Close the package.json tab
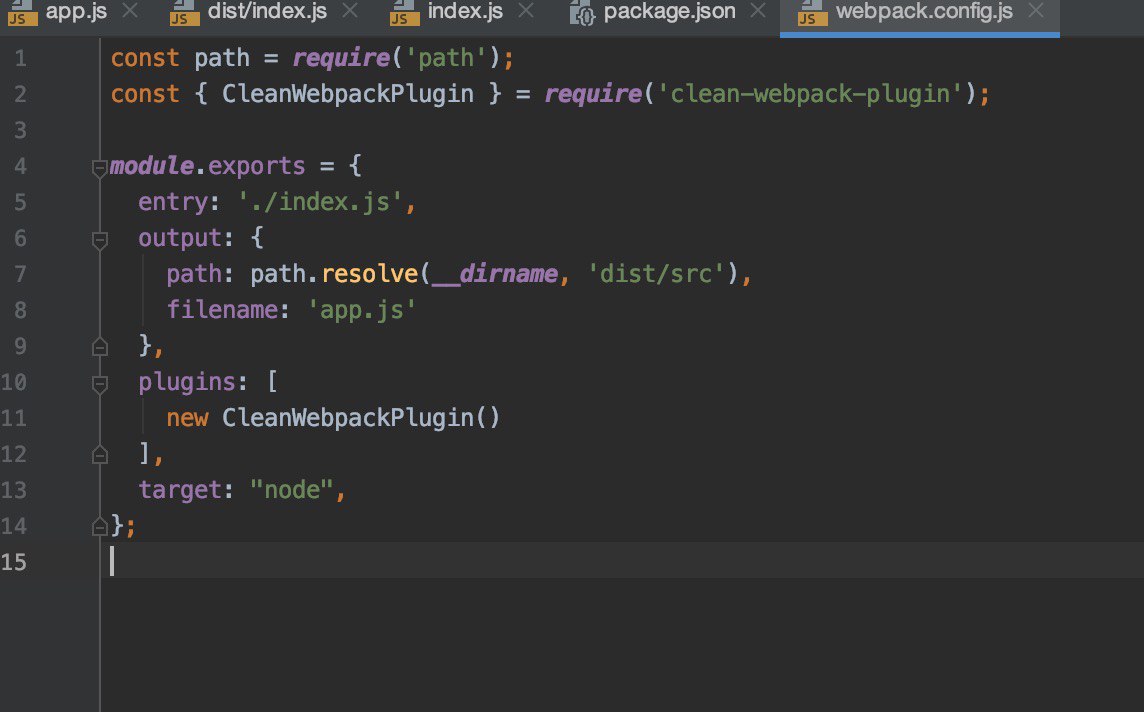 click(759, 11)
